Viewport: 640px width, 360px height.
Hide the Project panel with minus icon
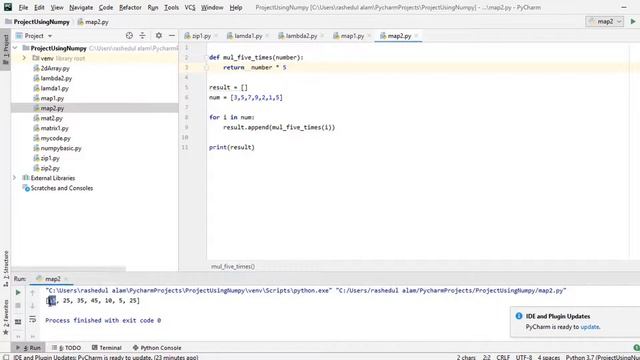click(172, 36)
